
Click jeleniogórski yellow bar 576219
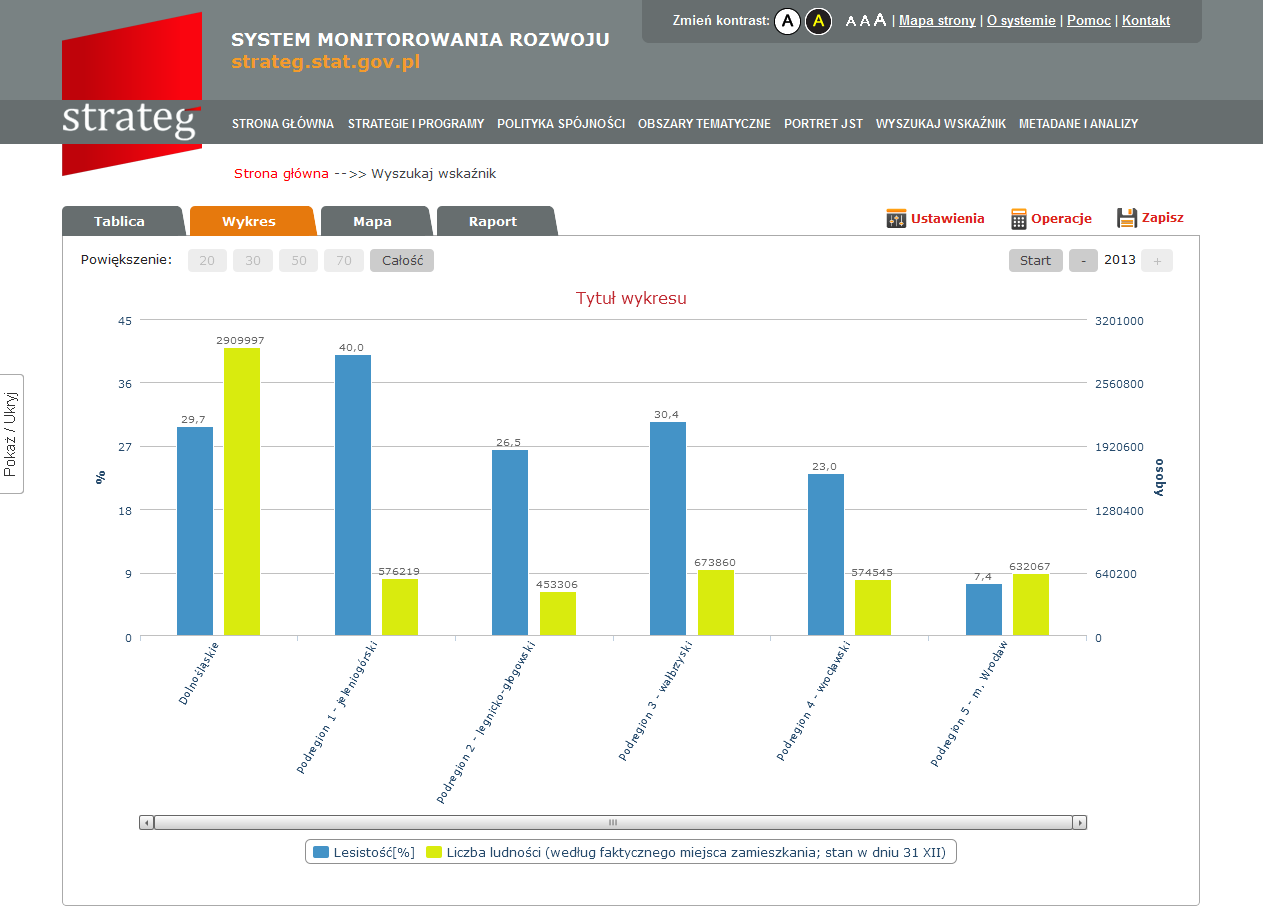click(400, 607)
